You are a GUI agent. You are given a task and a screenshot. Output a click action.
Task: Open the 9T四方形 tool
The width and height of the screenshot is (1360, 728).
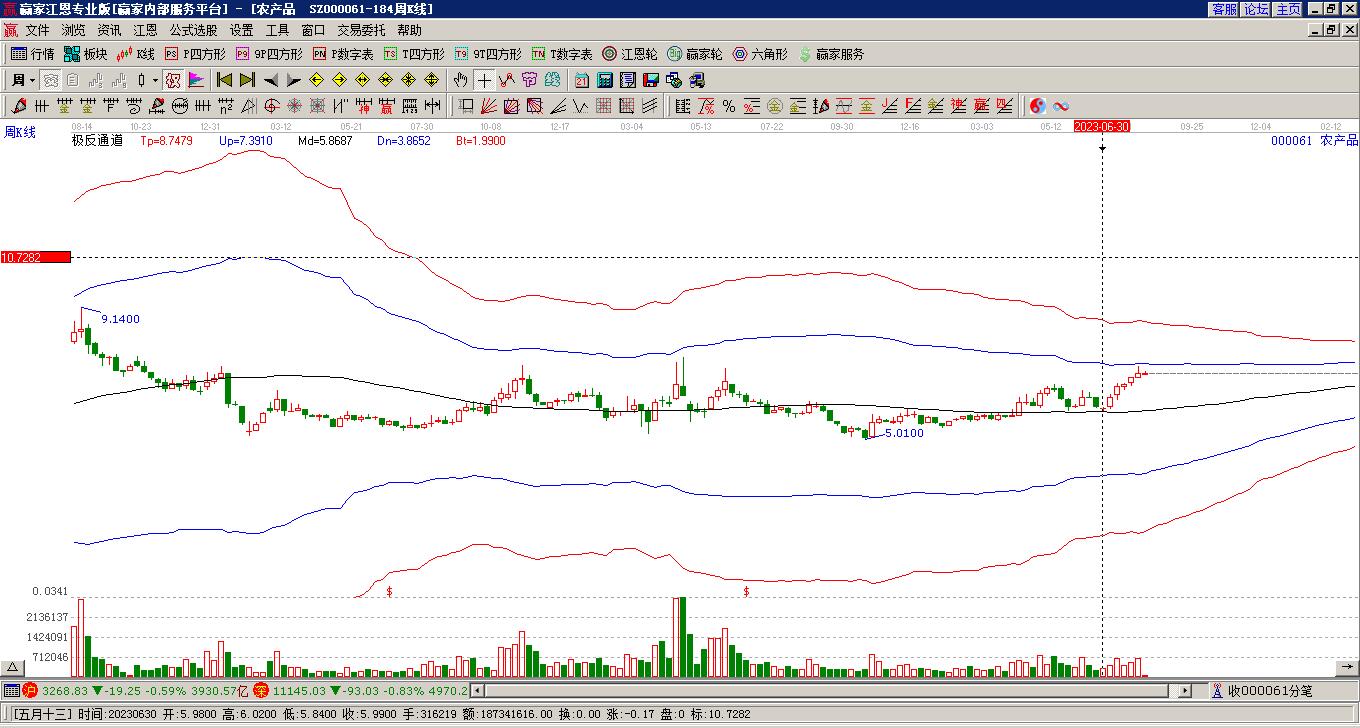click(x=488, y=54)
